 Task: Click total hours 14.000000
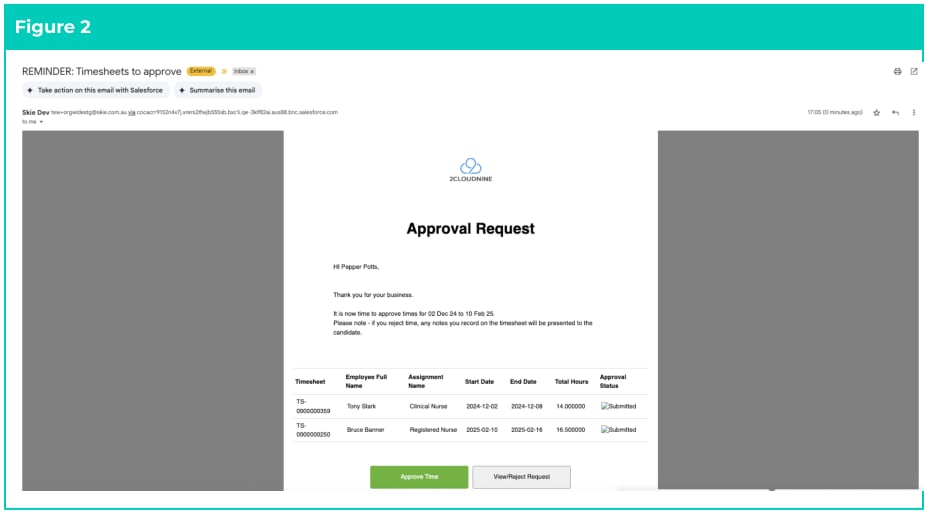(x=571, y=406)
